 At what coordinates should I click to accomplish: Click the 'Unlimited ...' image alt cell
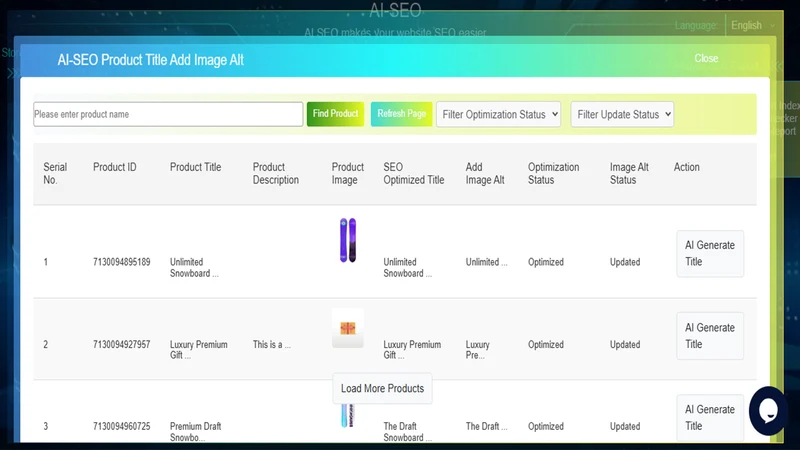(x=486, y=262)
